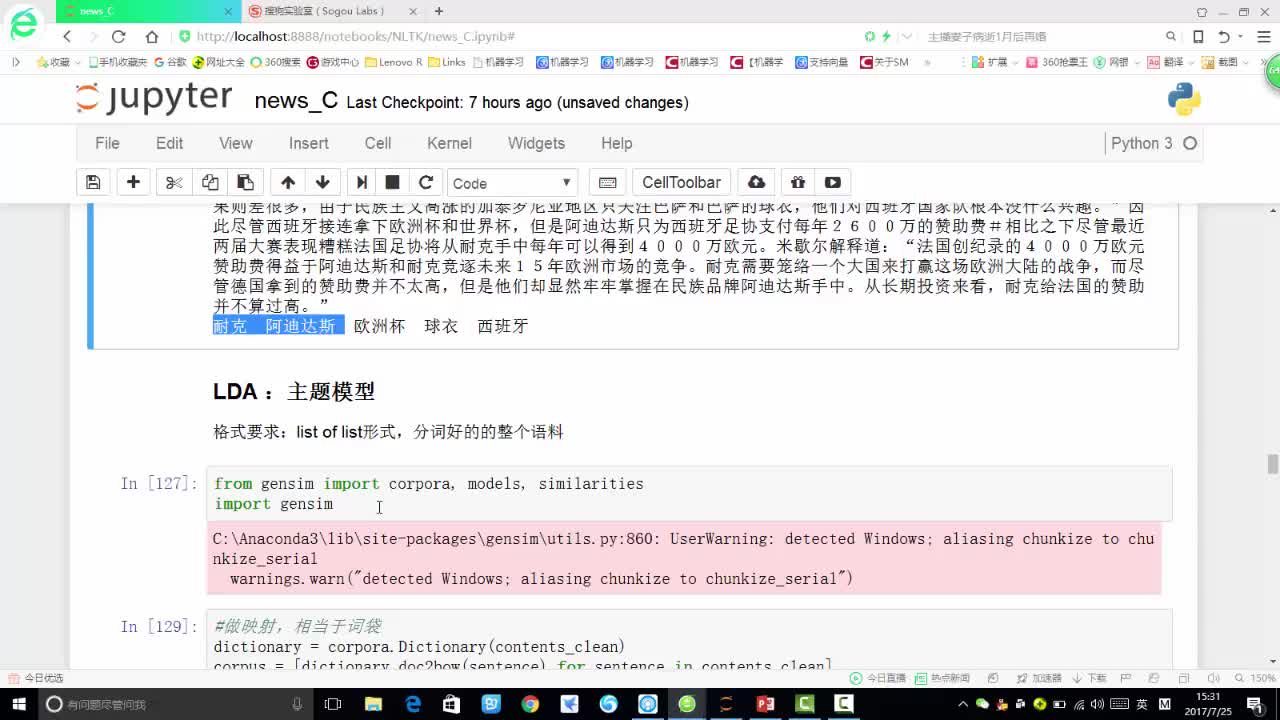Image resolution: width=1280 pixels, height=720 pixels.
Task: Open the Help menu
Action: (x=617, y=143)
